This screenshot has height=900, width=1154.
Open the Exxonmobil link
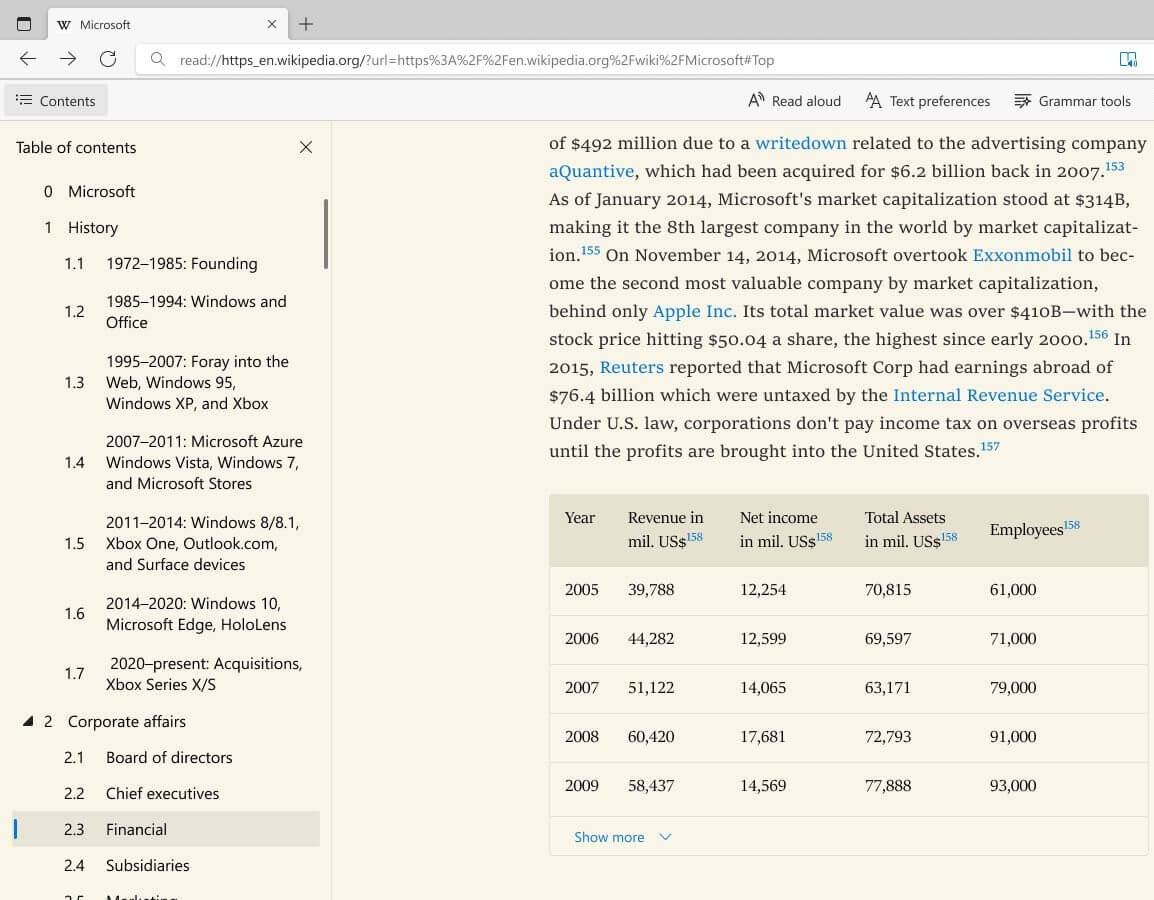tap(1022, 255)
